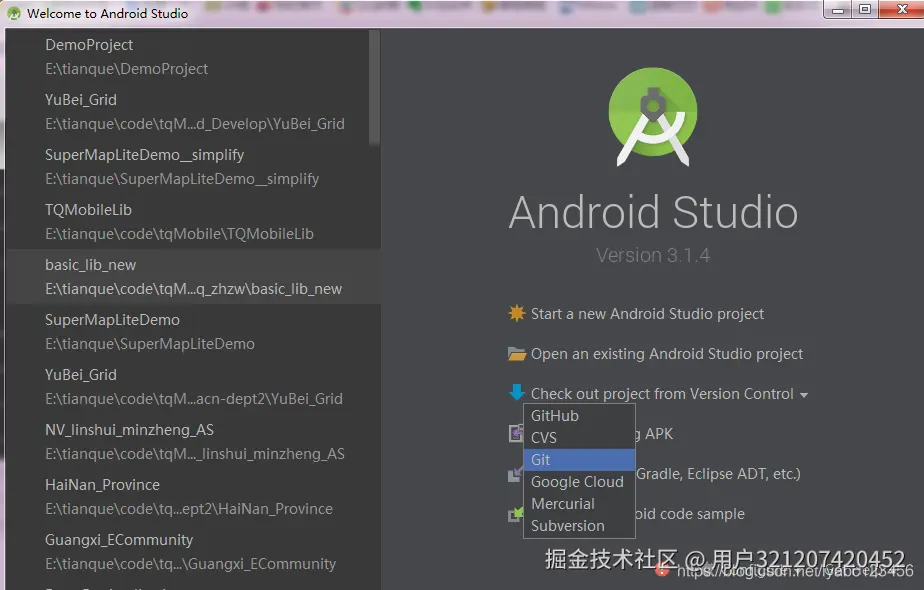This screenshot has width=924, height=590.
Task: Pick Subversion from the checkout menu
Action: pos(579,526)
